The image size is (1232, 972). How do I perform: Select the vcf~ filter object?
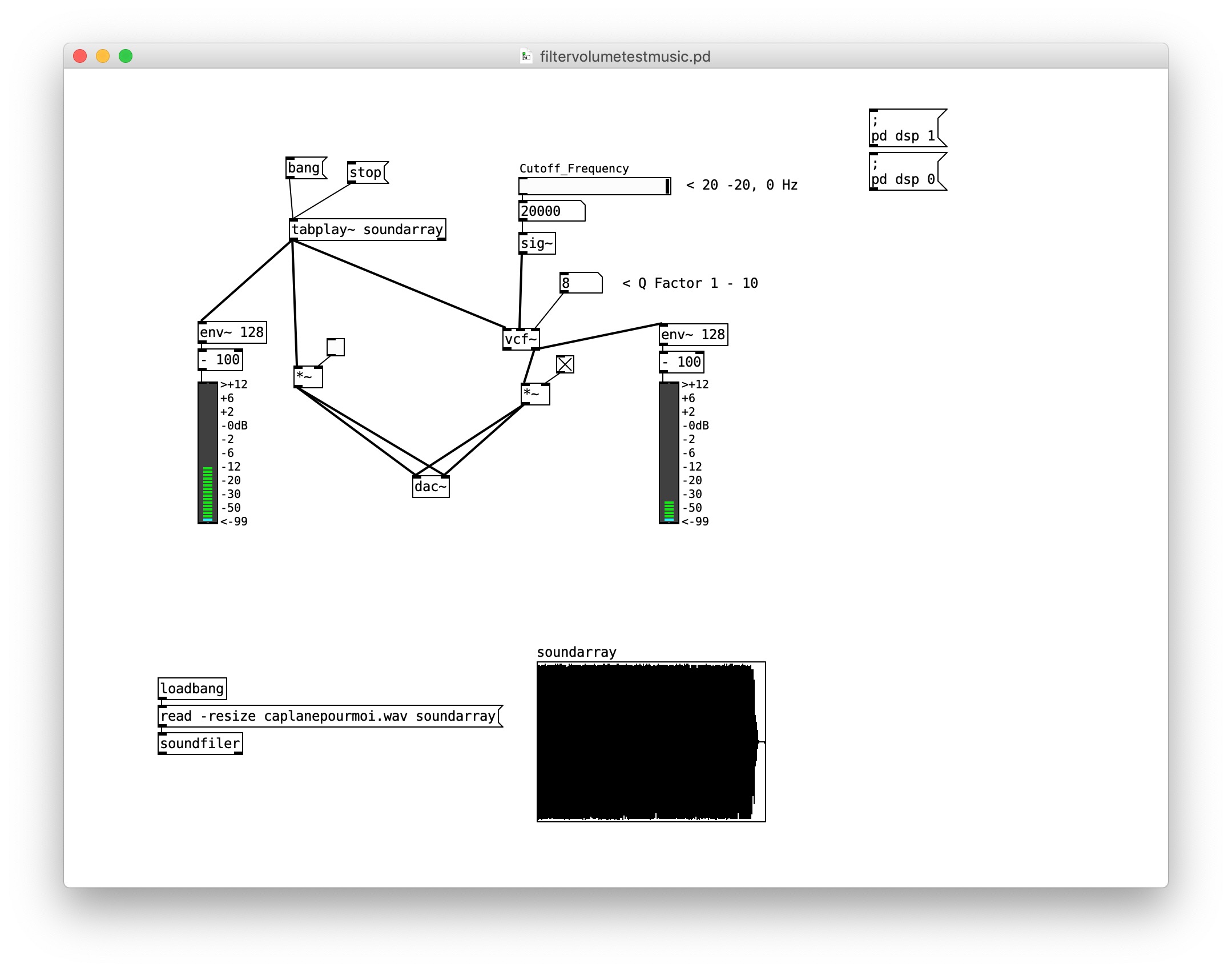521,339
